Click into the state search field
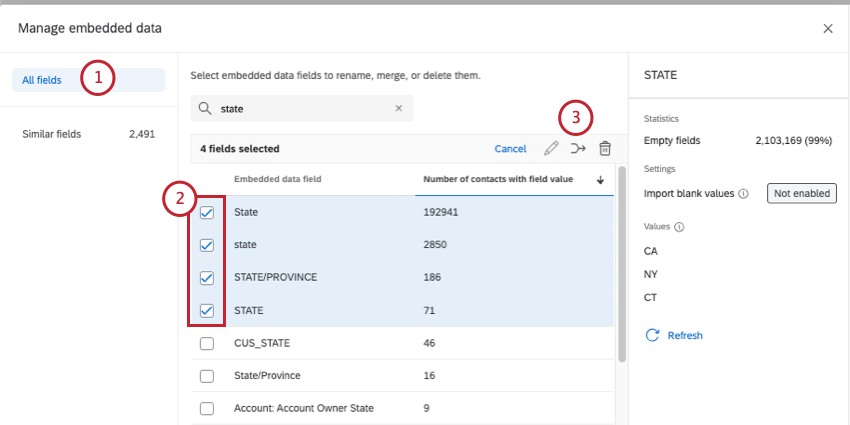 tap(300, 109)
